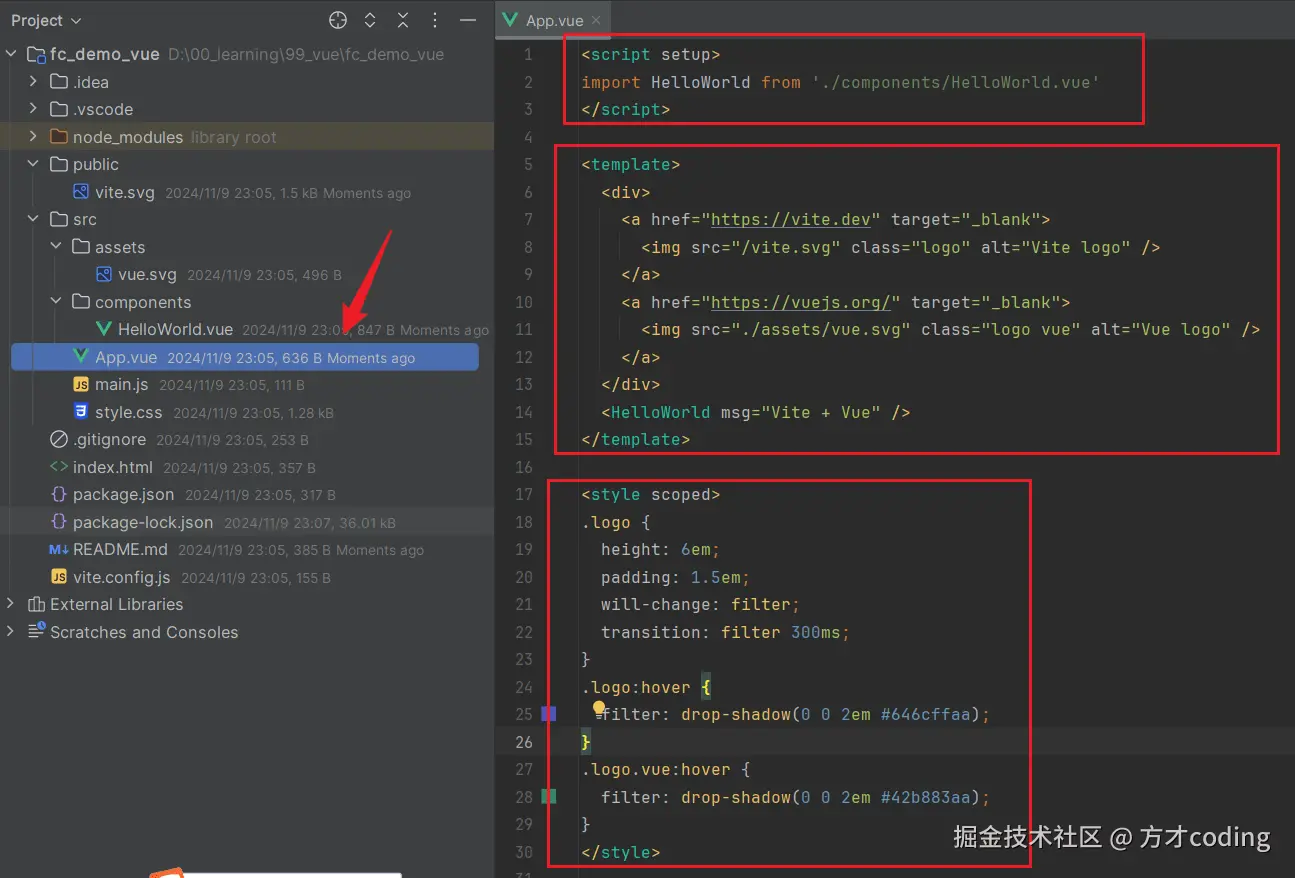This screenshot has height=878, width=1295.
Task: Click the icon beside Scratches and Consoles
Action: click(x=36, y=632)
